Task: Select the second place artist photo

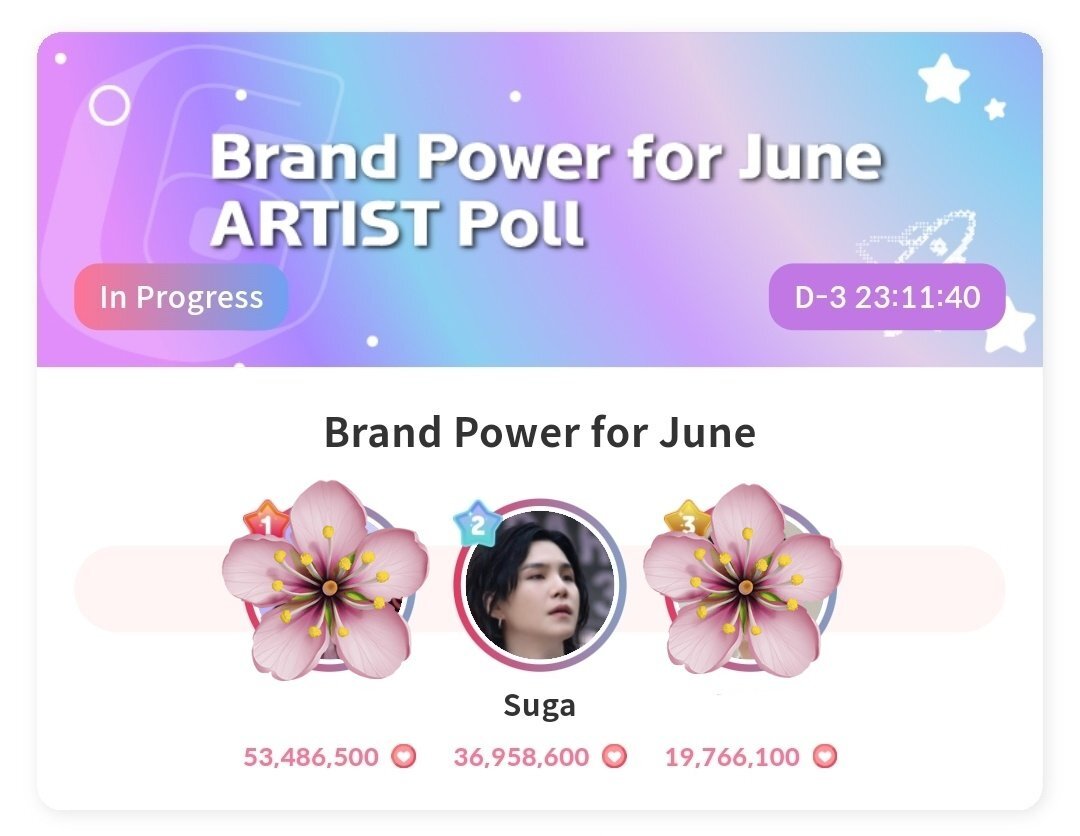Action: pos(540,584)
